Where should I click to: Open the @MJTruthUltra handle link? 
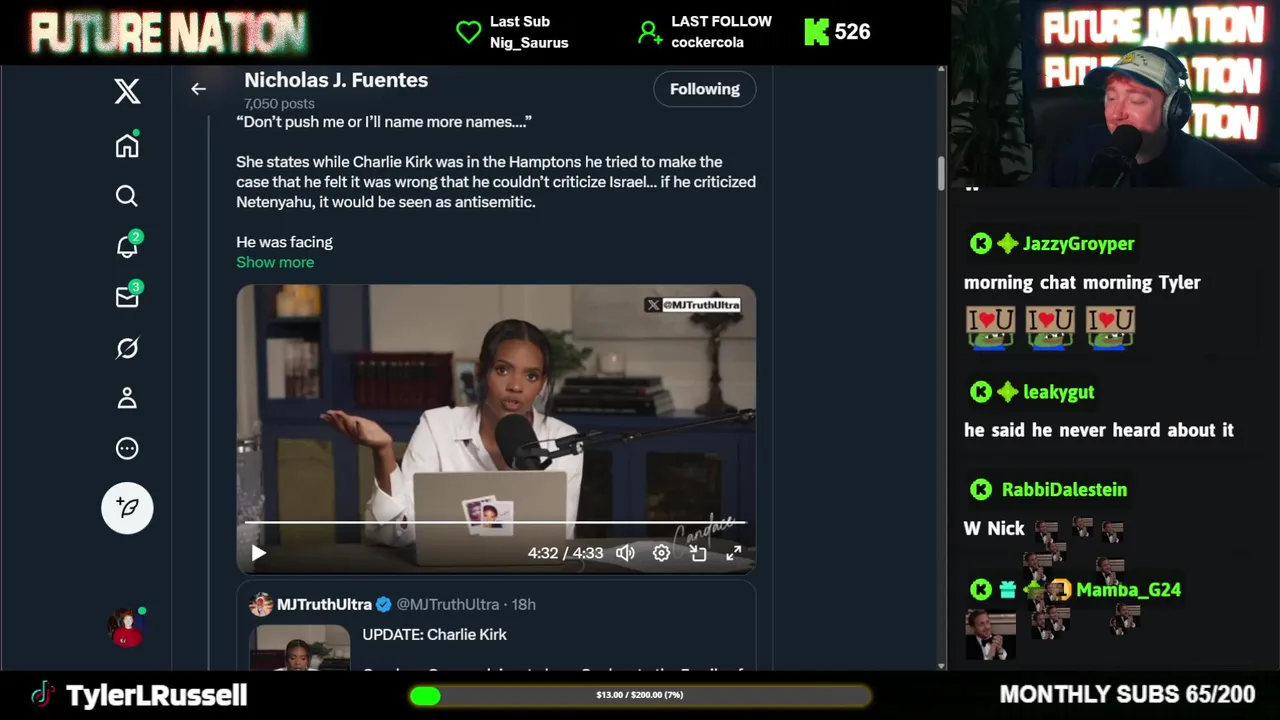(x=448, y=604)
